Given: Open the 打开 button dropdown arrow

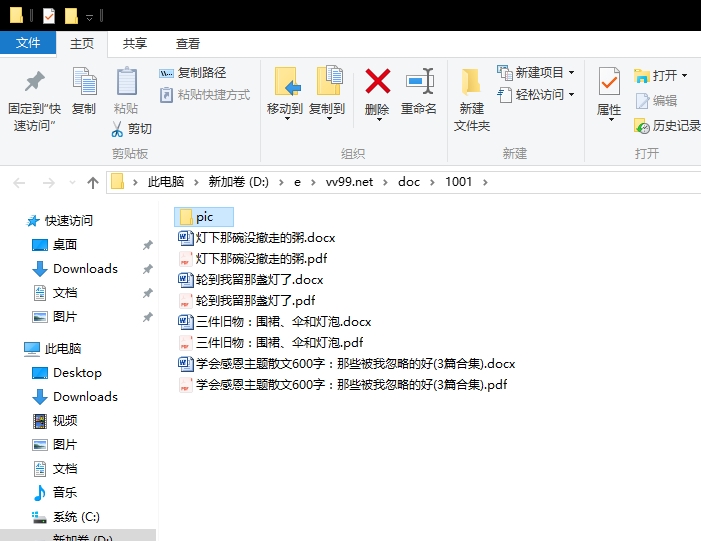Looking at the screenshot, I should pyautogui.click(x=684, y=76).
